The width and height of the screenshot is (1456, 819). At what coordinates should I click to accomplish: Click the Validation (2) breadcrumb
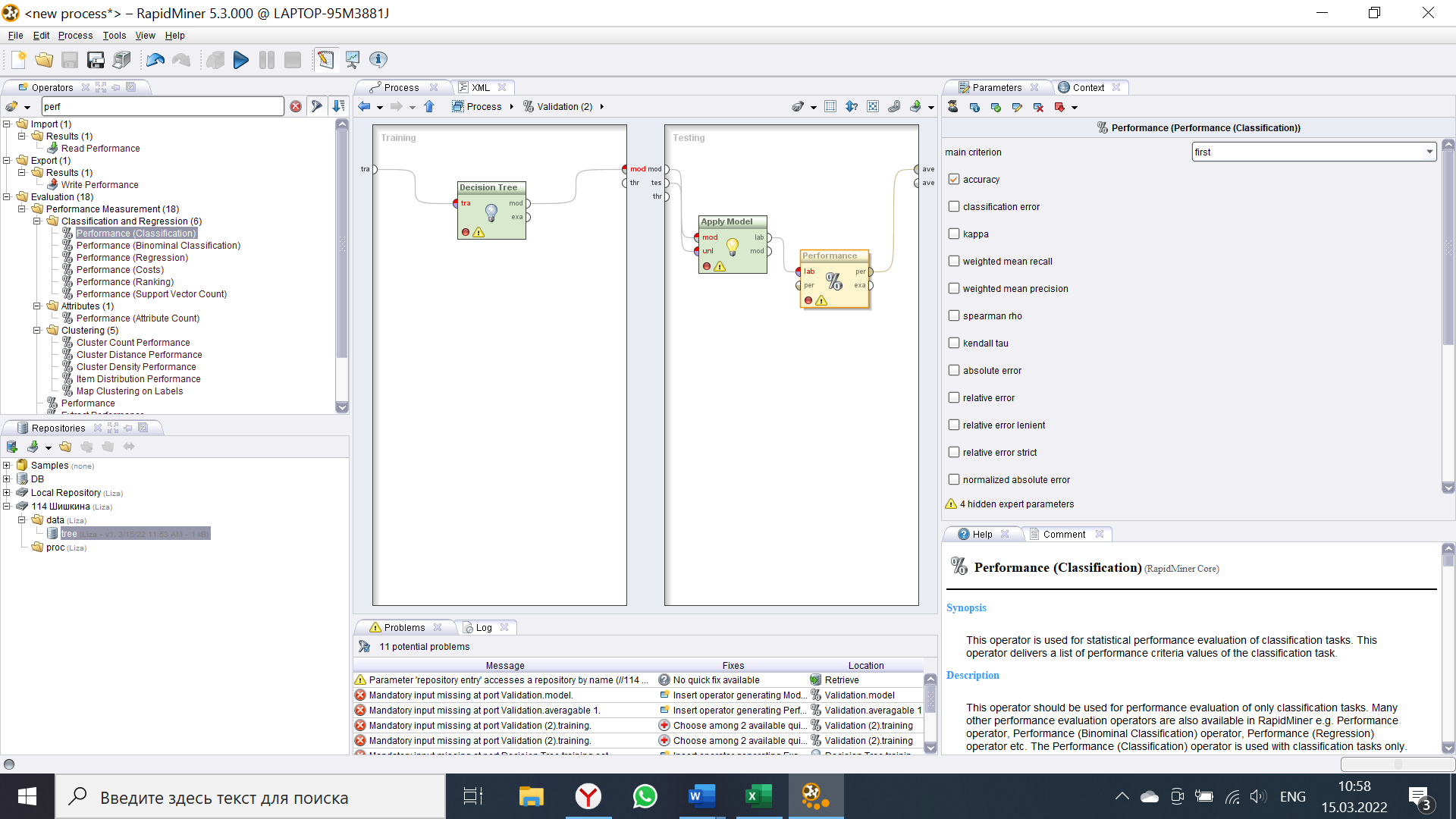pos(564,107)
